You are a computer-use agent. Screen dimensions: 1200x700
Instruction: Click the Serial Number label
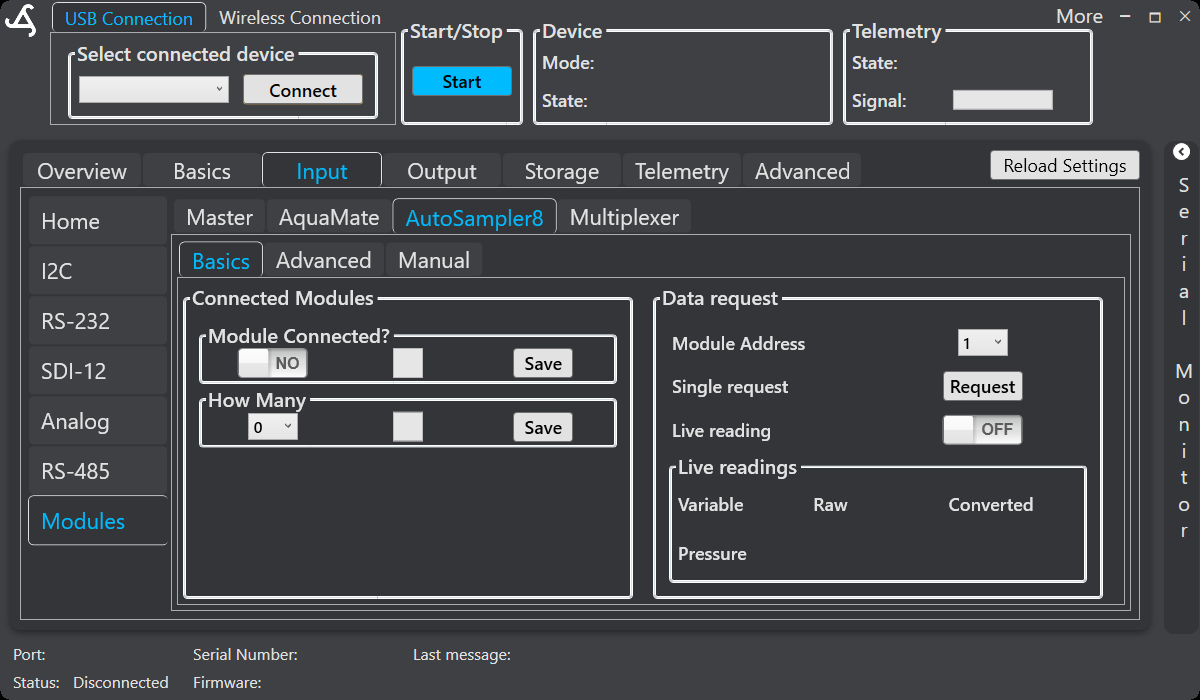point(245,655)
